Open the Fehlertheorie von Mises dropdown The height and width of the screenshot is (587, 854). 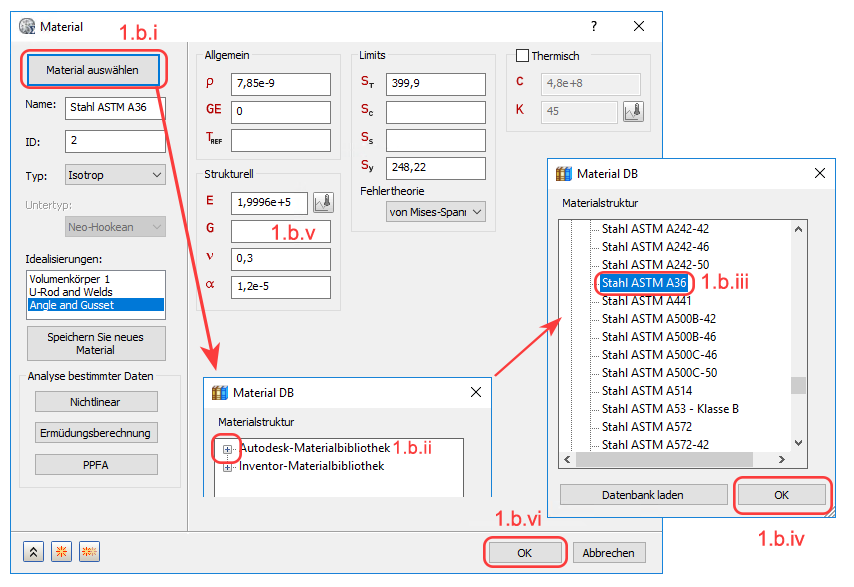point(436,212)
